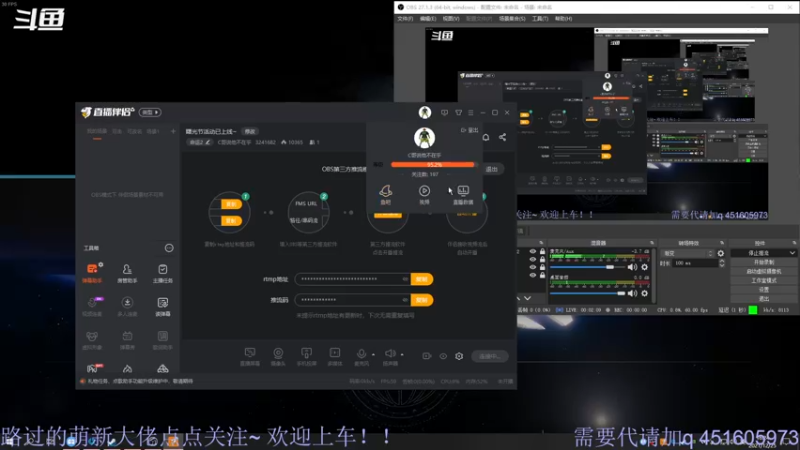Click 开始录制 button in OBS controls
The height and width of the screenshot is (450, 800).
[763, 262]
